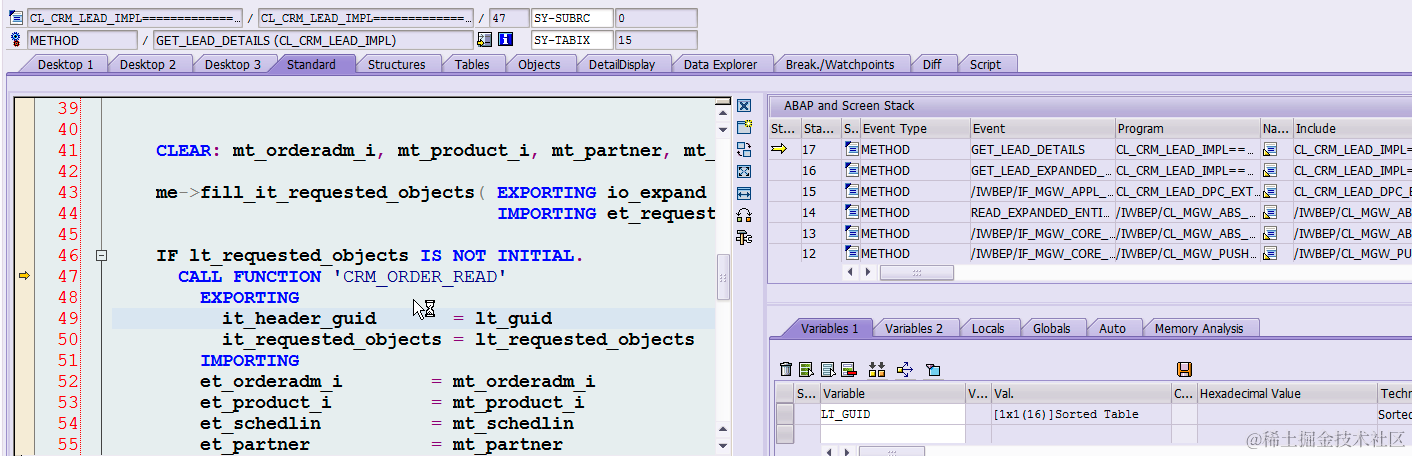Click line 47 breakpoint margin with arrow
The width and height of the screenshot is (1412, 456).
[24, 276]
